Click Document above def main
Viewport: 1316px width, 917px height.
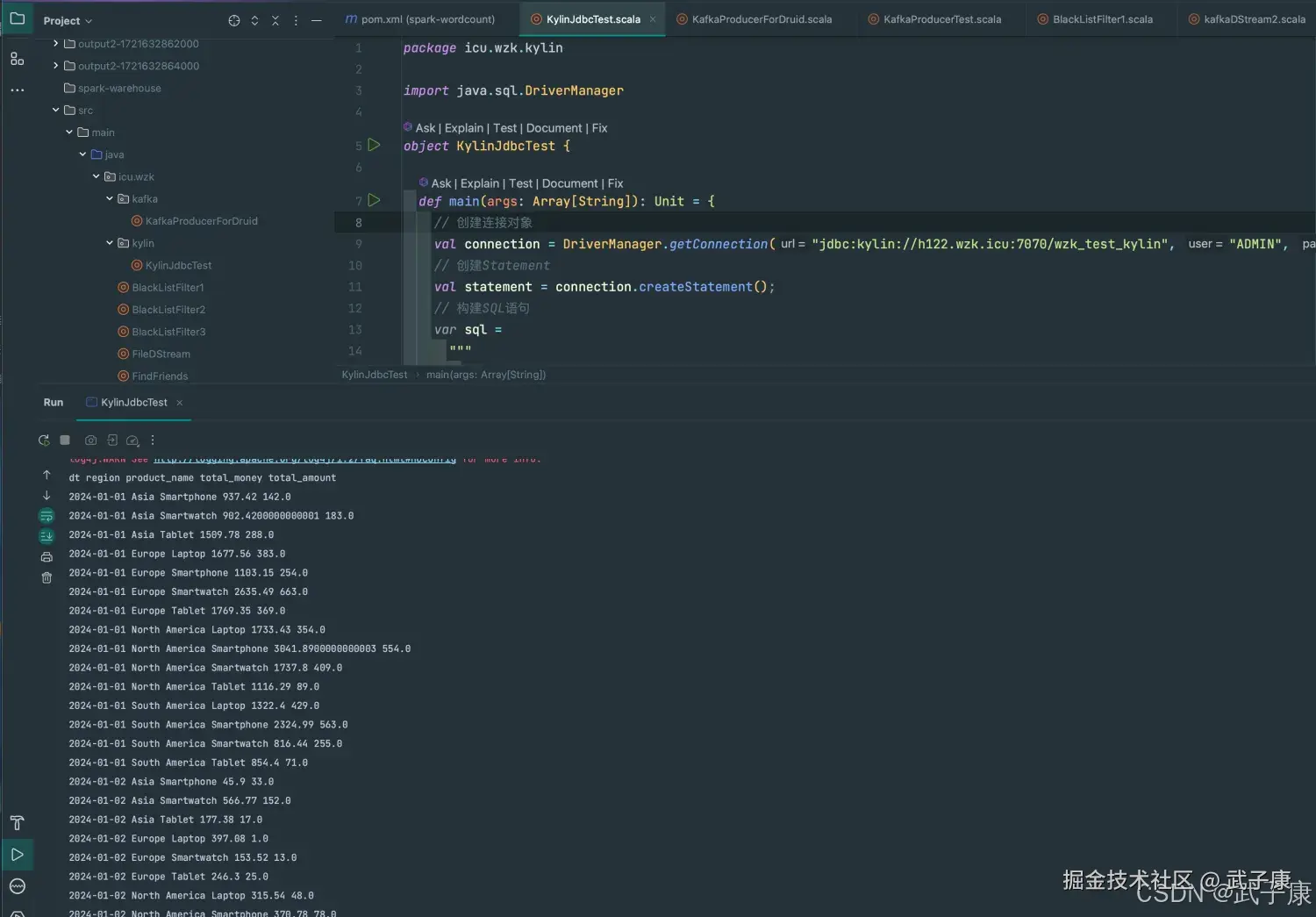tap(570, 183)
